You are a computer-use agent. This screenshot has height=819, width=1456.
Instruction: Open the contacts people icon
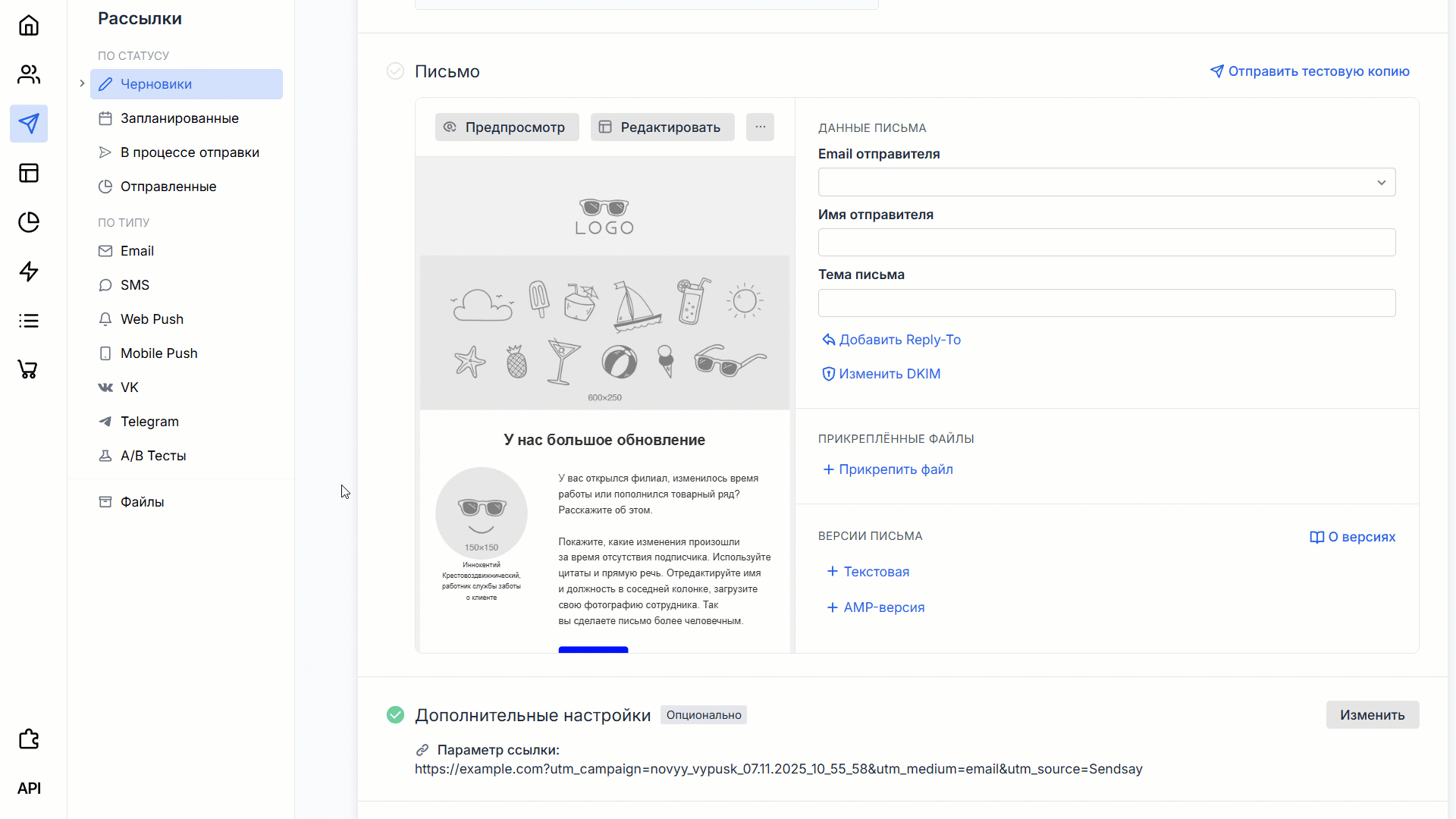click(29, 74)
